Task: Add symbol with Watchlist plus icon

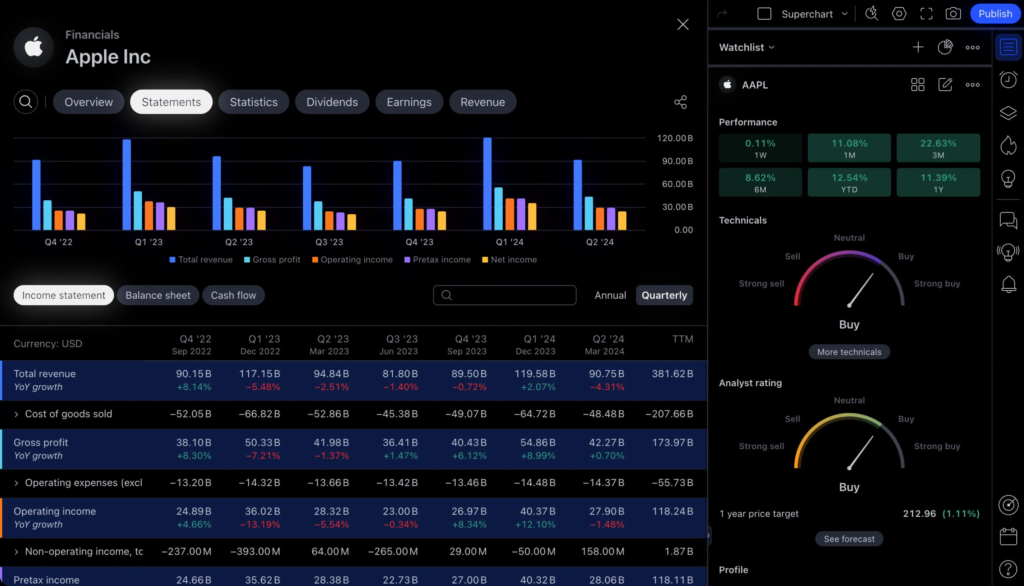Action: click(918, 47)
